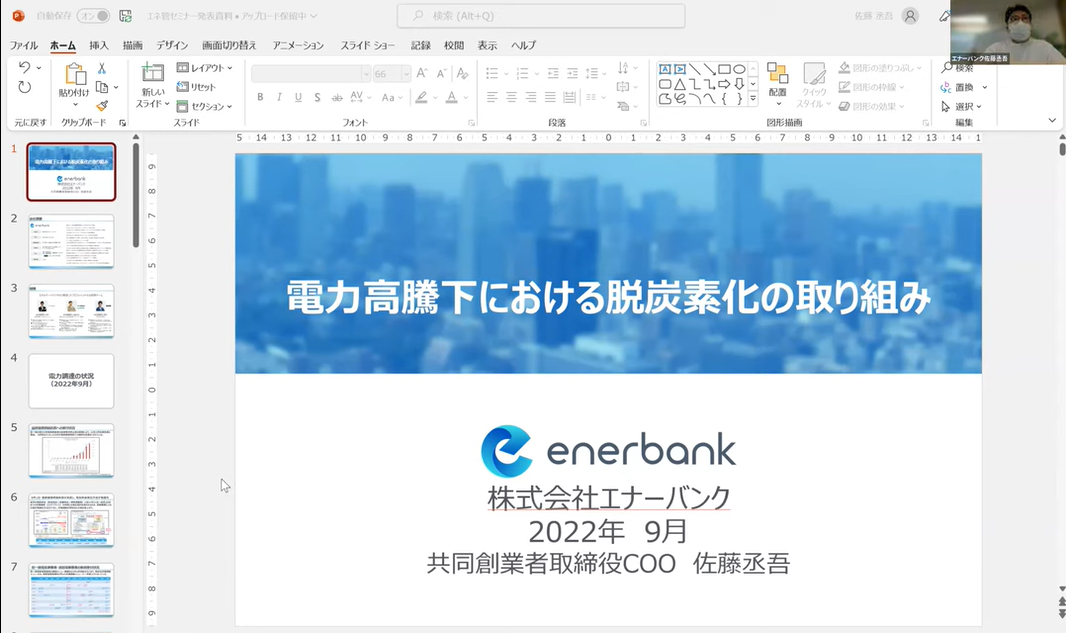Viewport: 1066px width, 633px height.
Task: Click the text direction icon
Action: pyautogui.click(x=624, y=68)
